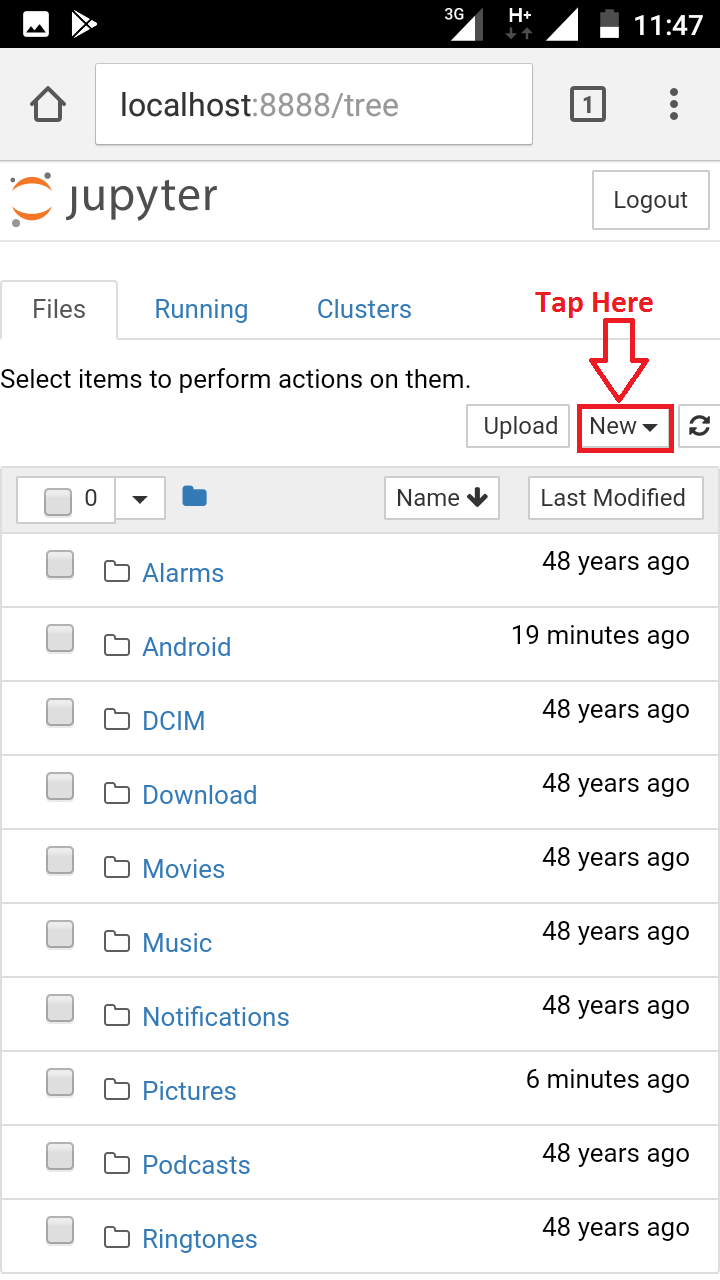Open the browser tab switcher
Screen dimensions: 720x1280
point(588,103)
